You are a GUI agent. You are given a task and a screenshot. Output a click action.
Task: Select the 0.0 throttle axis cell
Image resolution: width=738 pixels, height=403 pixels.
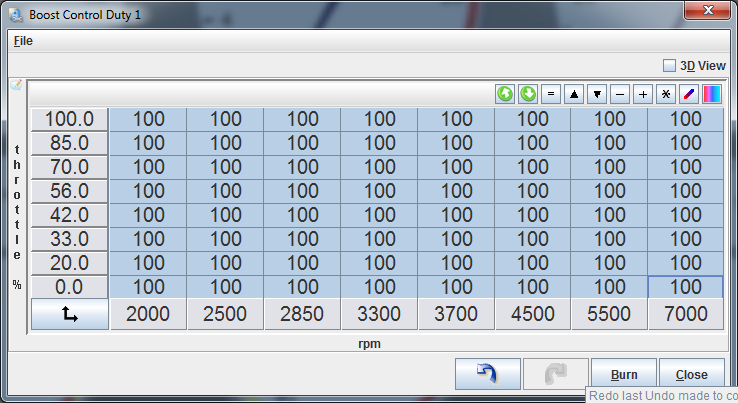(70, 287)
